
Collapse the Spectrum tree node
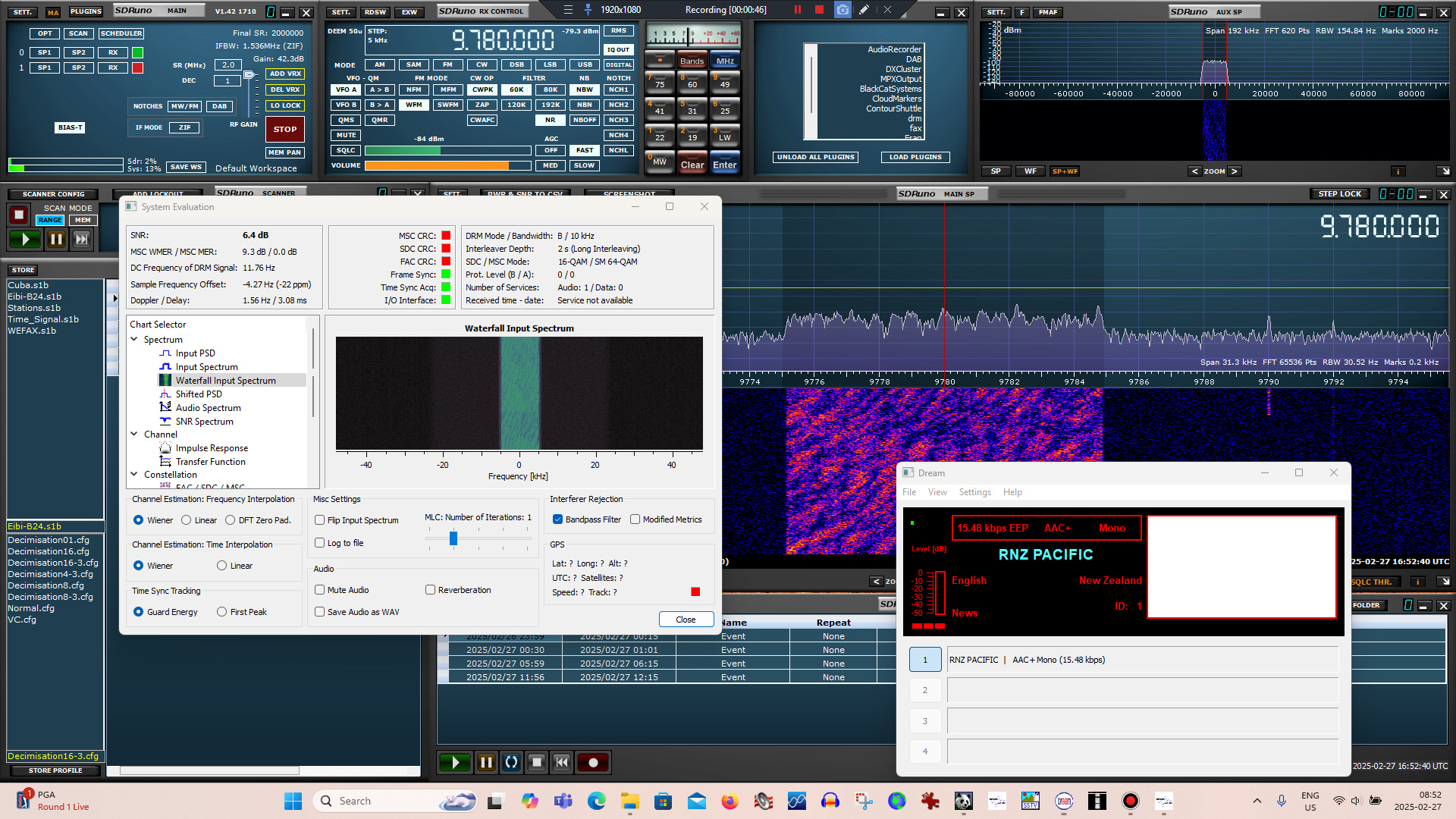[134, 340]
